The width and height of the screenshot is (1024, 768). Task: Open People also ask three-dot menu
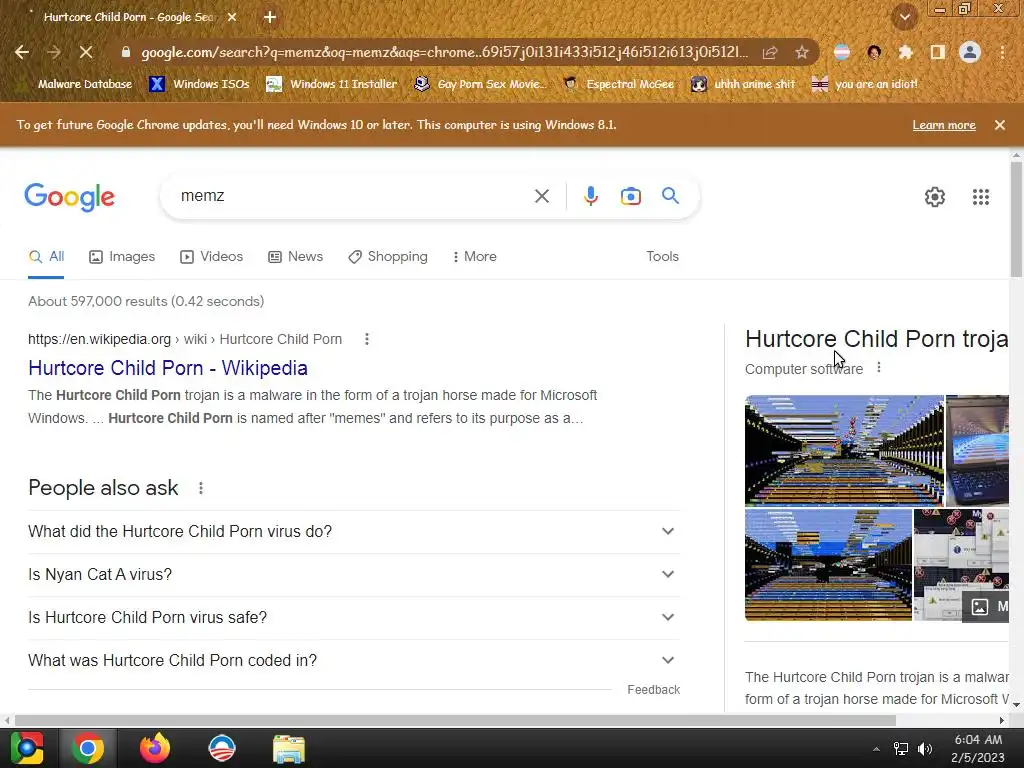[200, 488]
